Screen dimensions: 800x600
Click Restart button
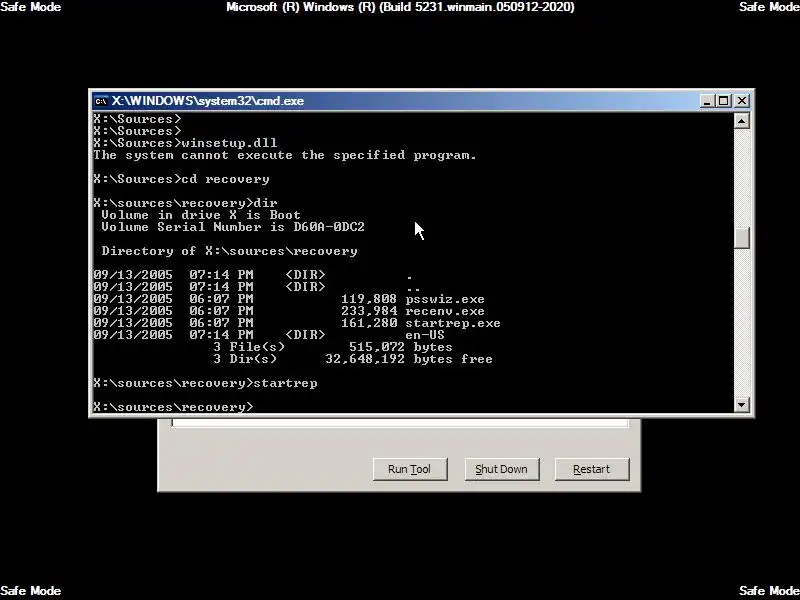click(x=591, y=469)
